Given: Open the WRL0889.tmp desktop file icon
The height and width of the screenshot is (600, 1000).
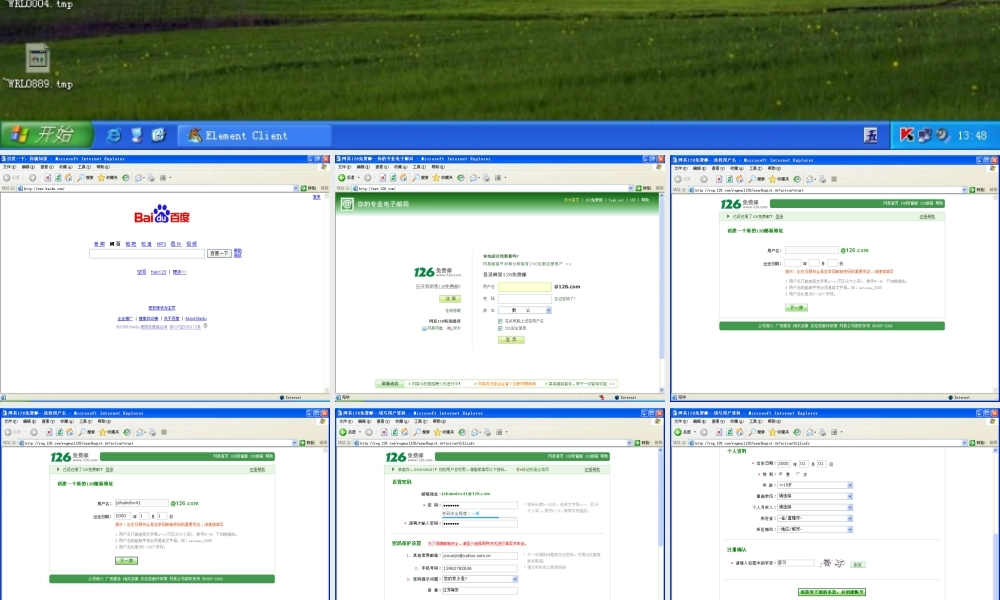Looking at the screenshot, I should [38, 58].
